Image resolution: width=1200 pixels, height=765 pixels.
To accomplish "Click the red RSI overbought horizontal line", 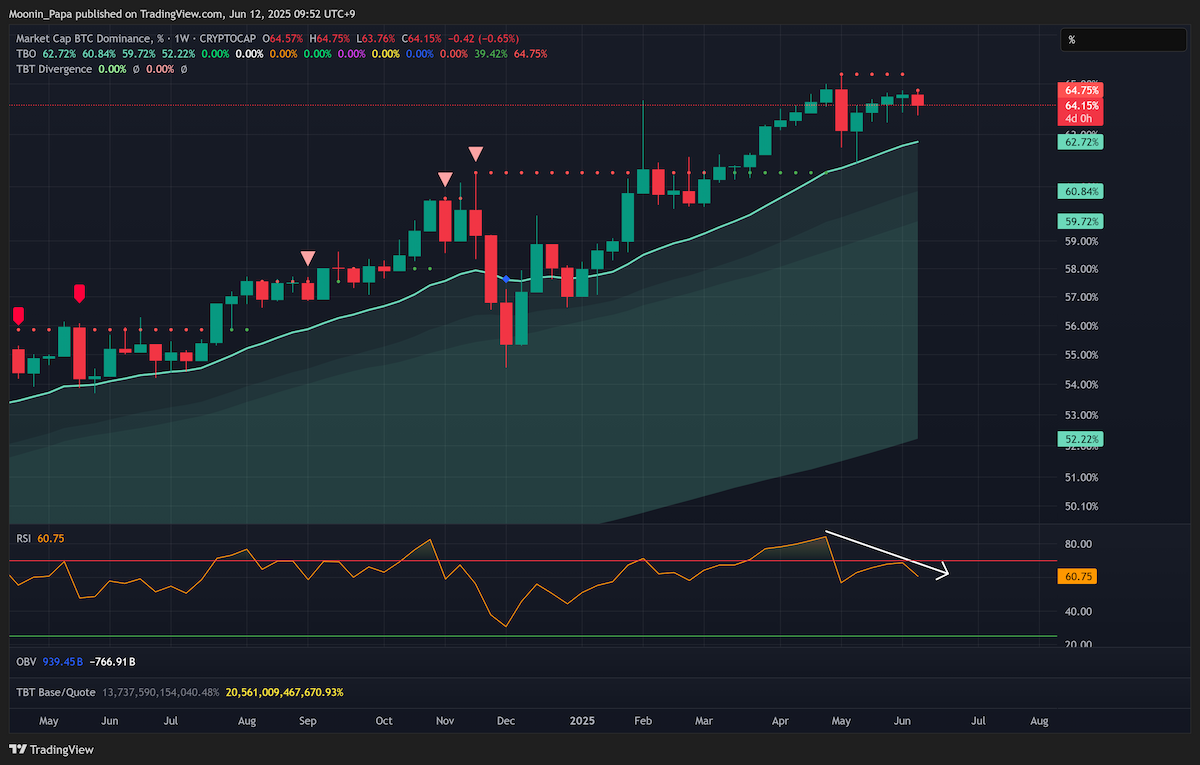I will [x=532, y=560].
